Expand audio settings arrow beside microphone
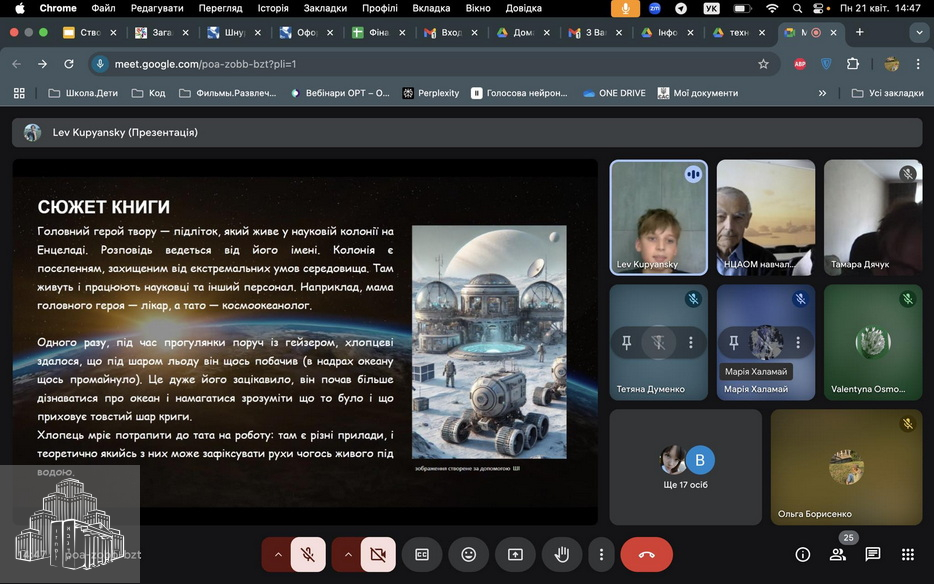Viewport: 934px width, 584px height. (277, 554)
